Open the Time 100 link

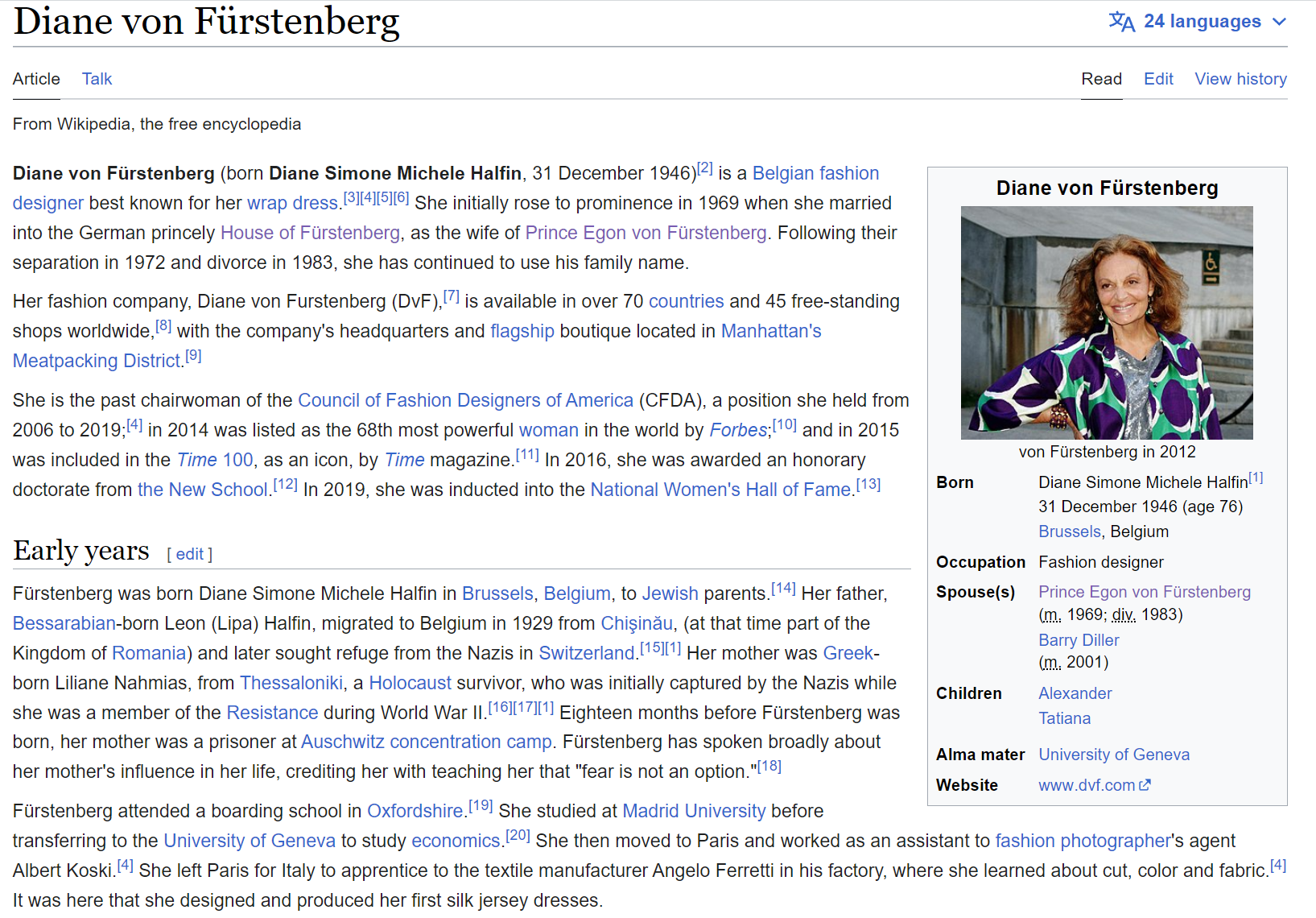point(215,460)
